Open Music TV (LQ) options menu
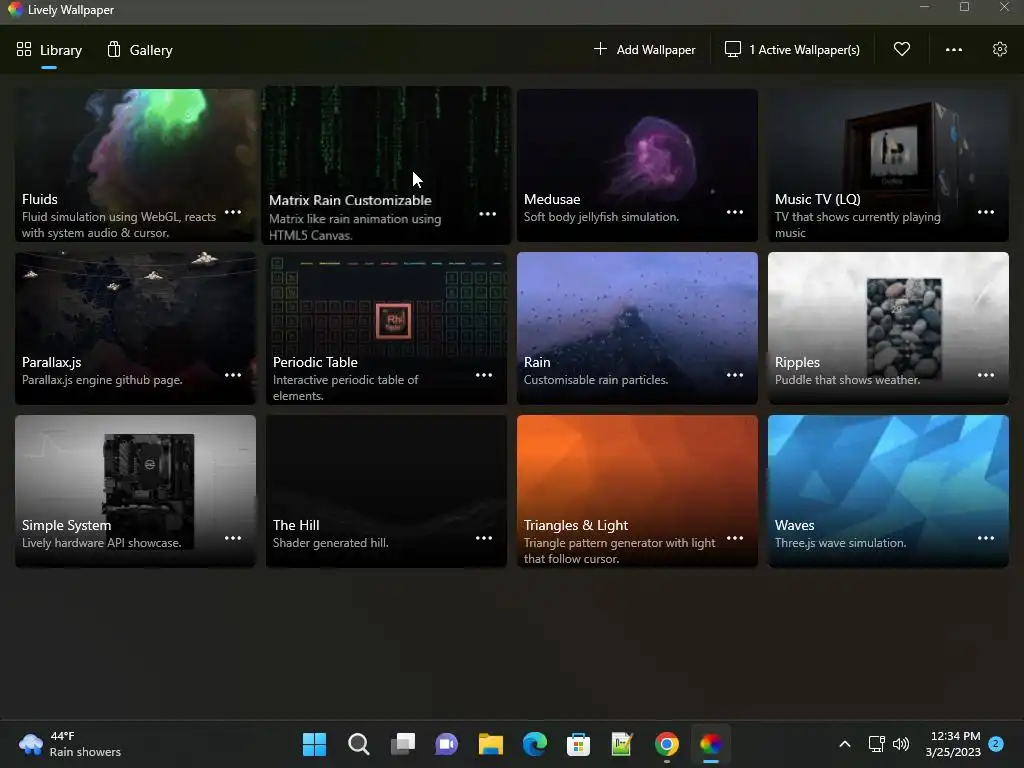 click(x=985, y=212)
